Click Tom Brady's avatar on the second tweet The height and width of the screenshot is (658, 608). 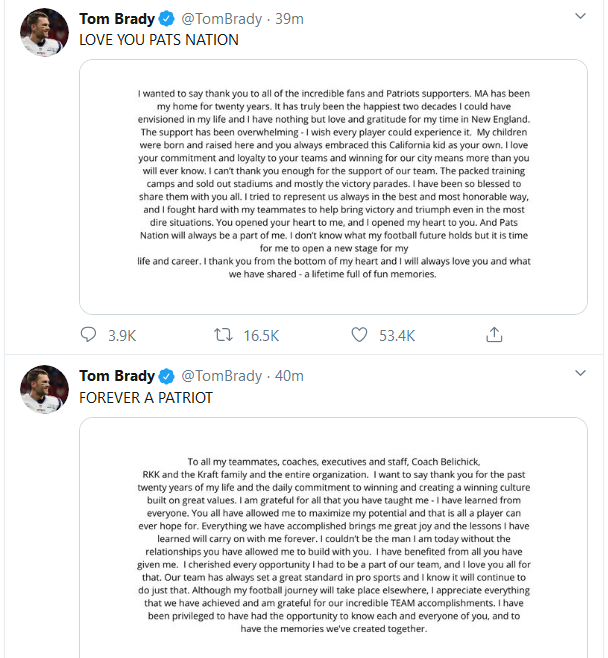(45, 391)
